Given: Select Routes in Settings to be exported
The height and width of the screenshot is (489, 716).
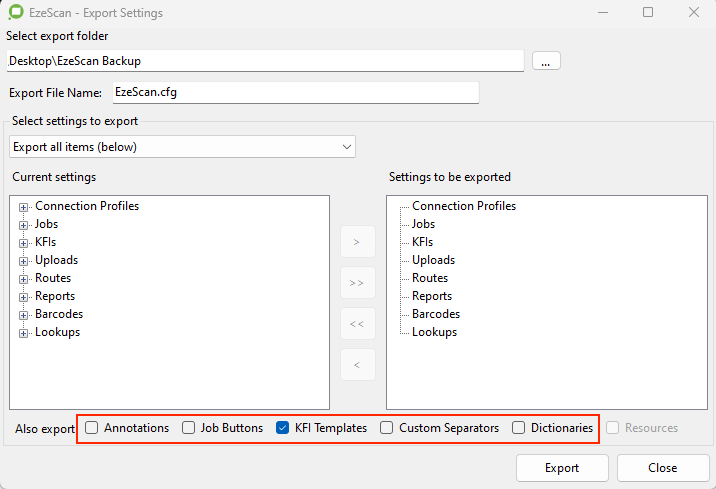Looking at the screenshot, I should (430, 278).
